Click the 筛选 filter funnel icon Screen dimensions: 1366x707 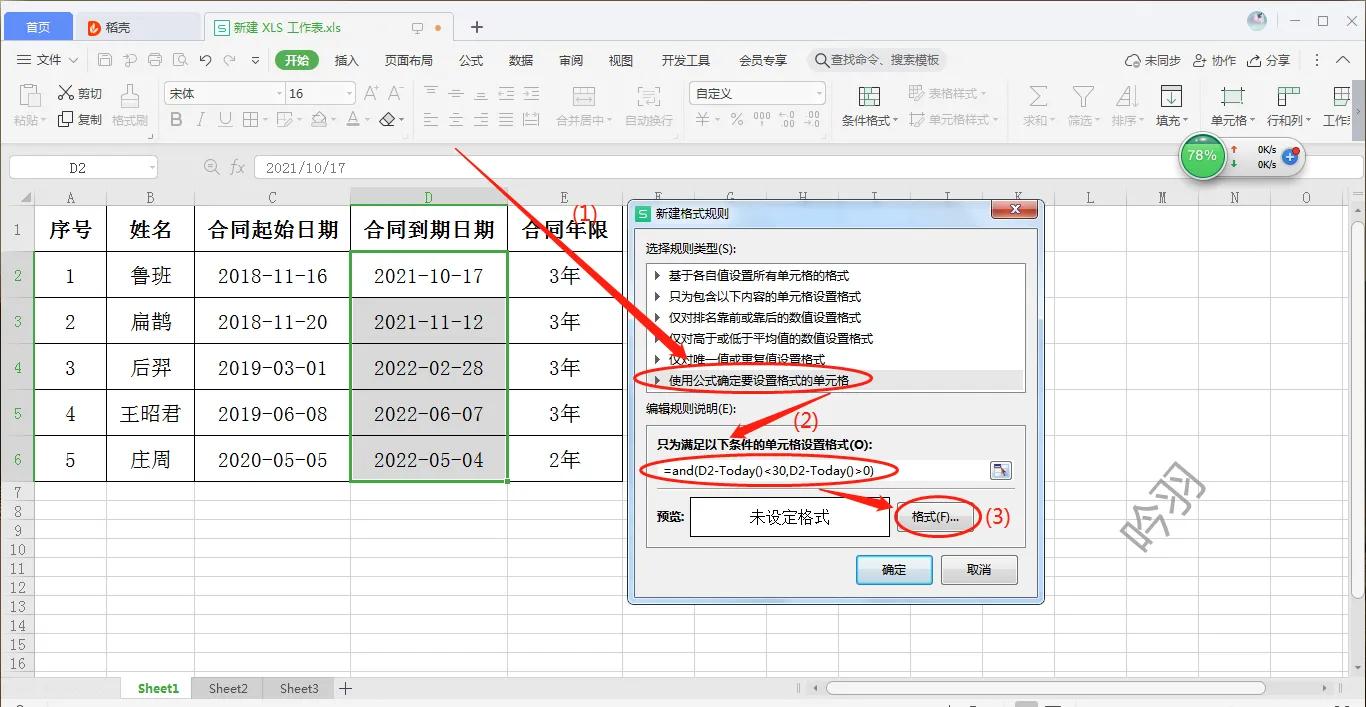(x=1082, y=96)
